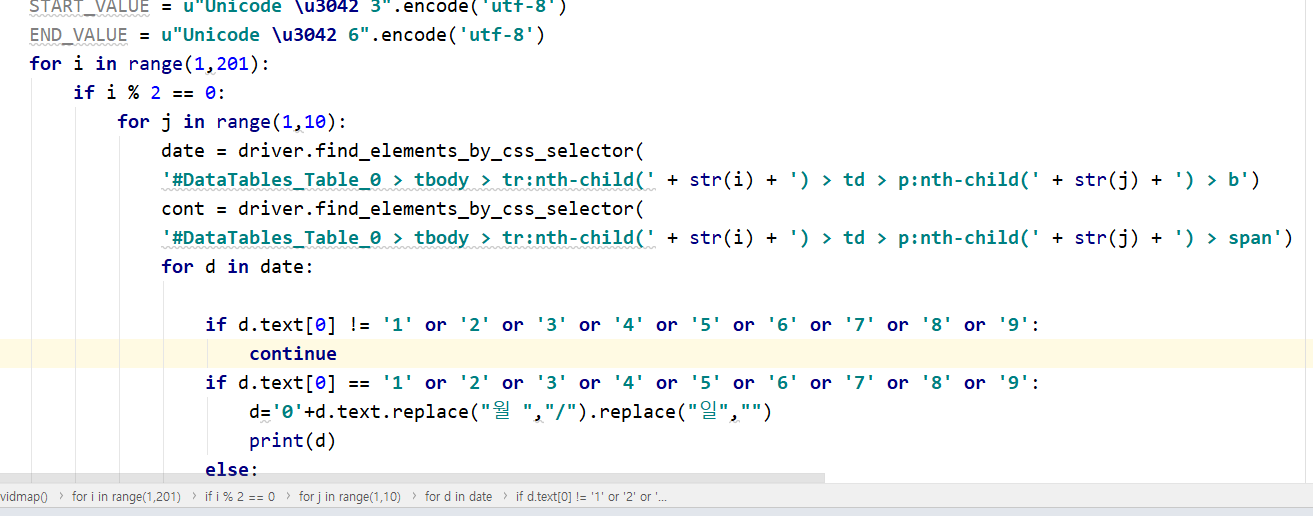The height and width of the screenshot is (516, 1313).
Task: Click the 'if d.text[0] != ...' code line
Action: [623, 325]
